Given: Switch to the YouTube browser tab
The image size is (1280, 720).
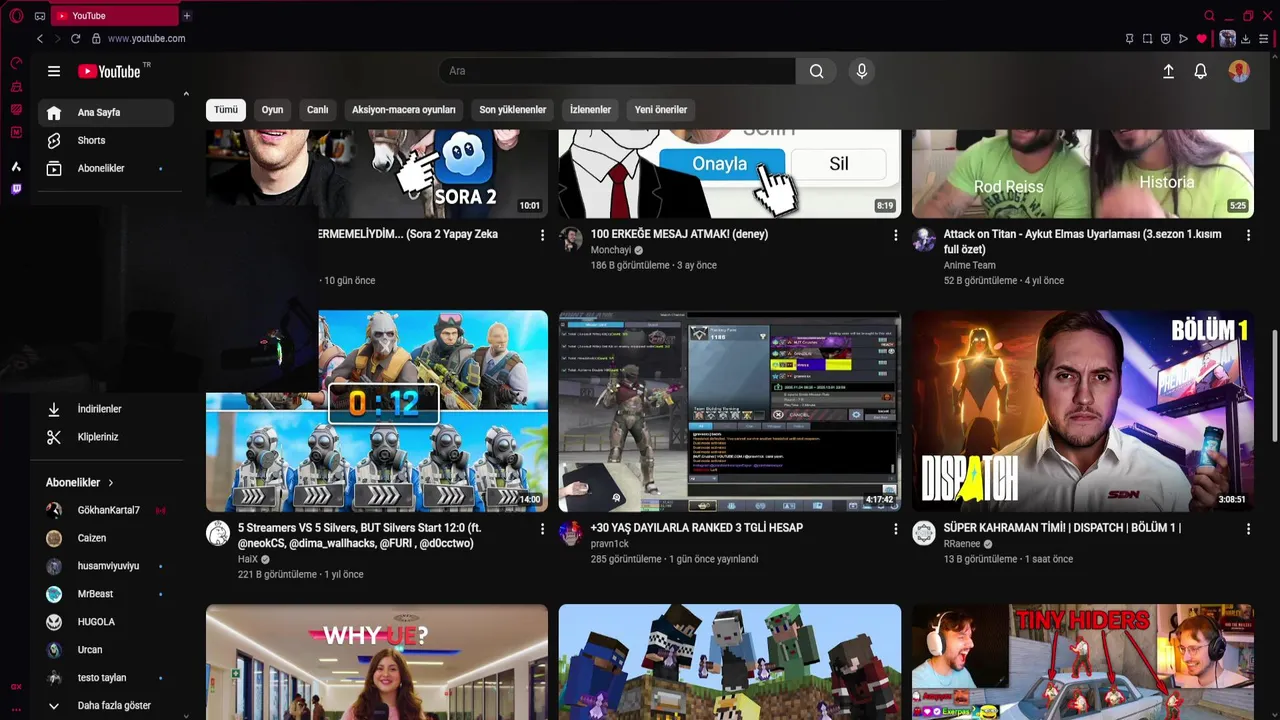Looking at the screenshot, I should [x=113, y=16].
